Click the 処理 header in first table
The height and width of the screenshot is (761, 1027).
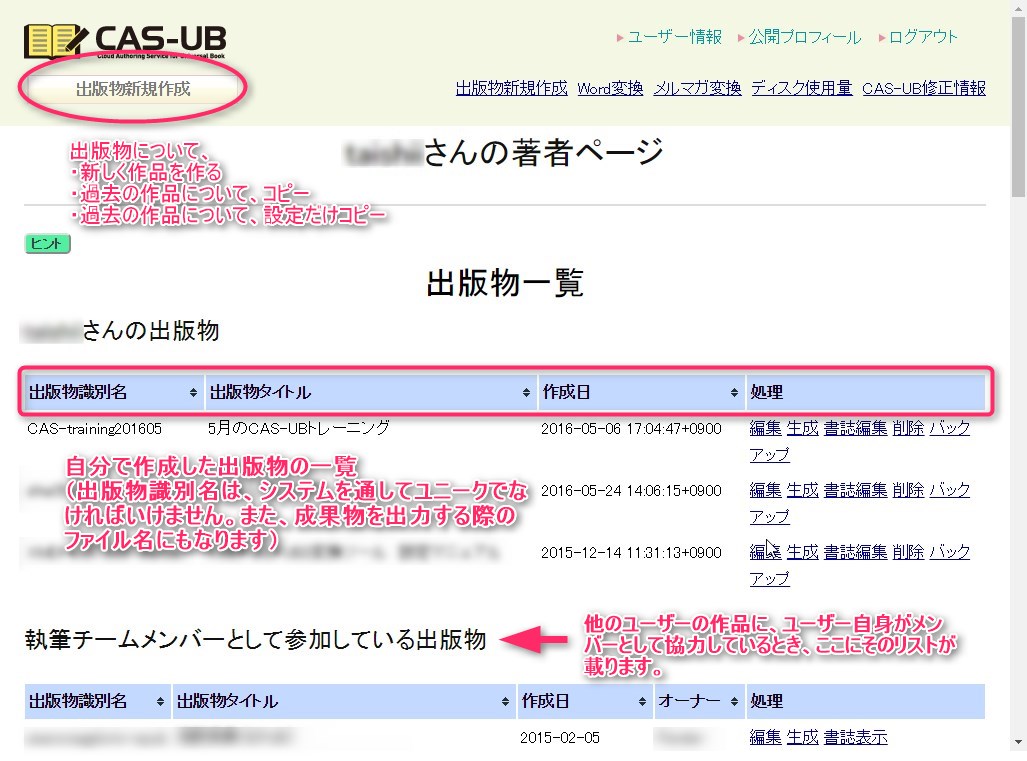(865, 392)
